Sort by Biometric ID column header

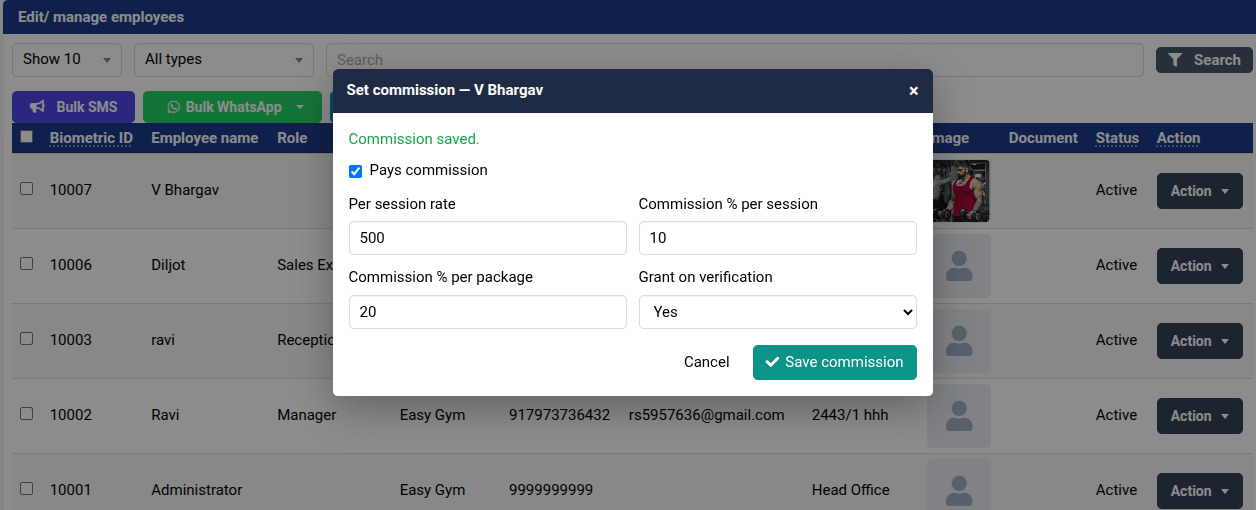[91, 138]
